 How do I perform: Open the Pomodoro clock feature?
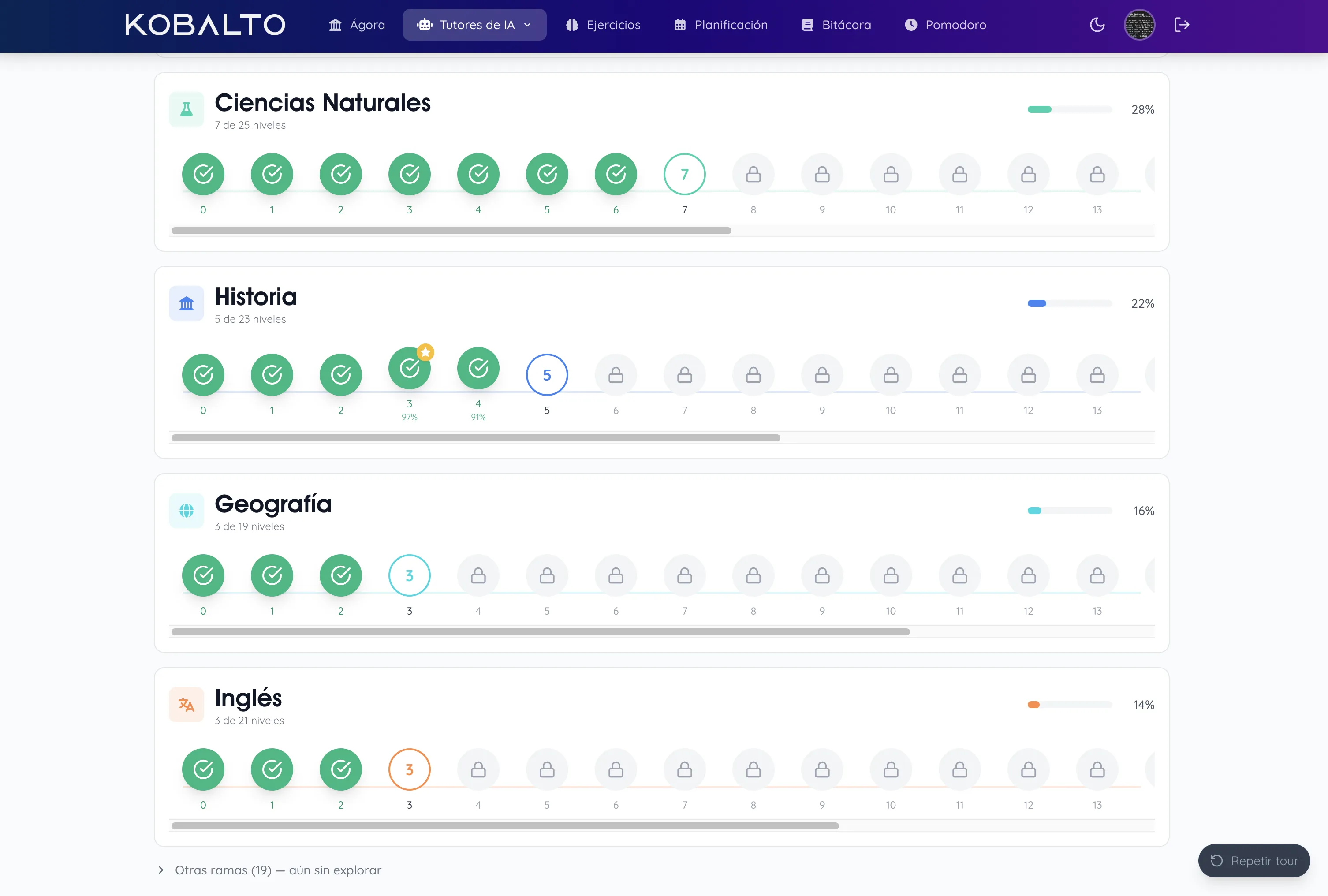pyautogui.click(x=911, y=25)
